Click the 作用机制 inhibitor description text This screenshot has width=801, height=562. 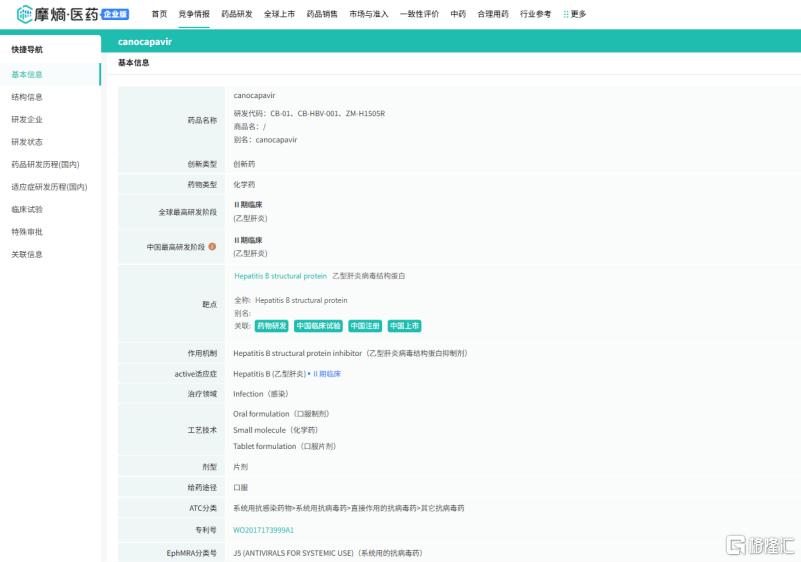(x=350, y=353)
